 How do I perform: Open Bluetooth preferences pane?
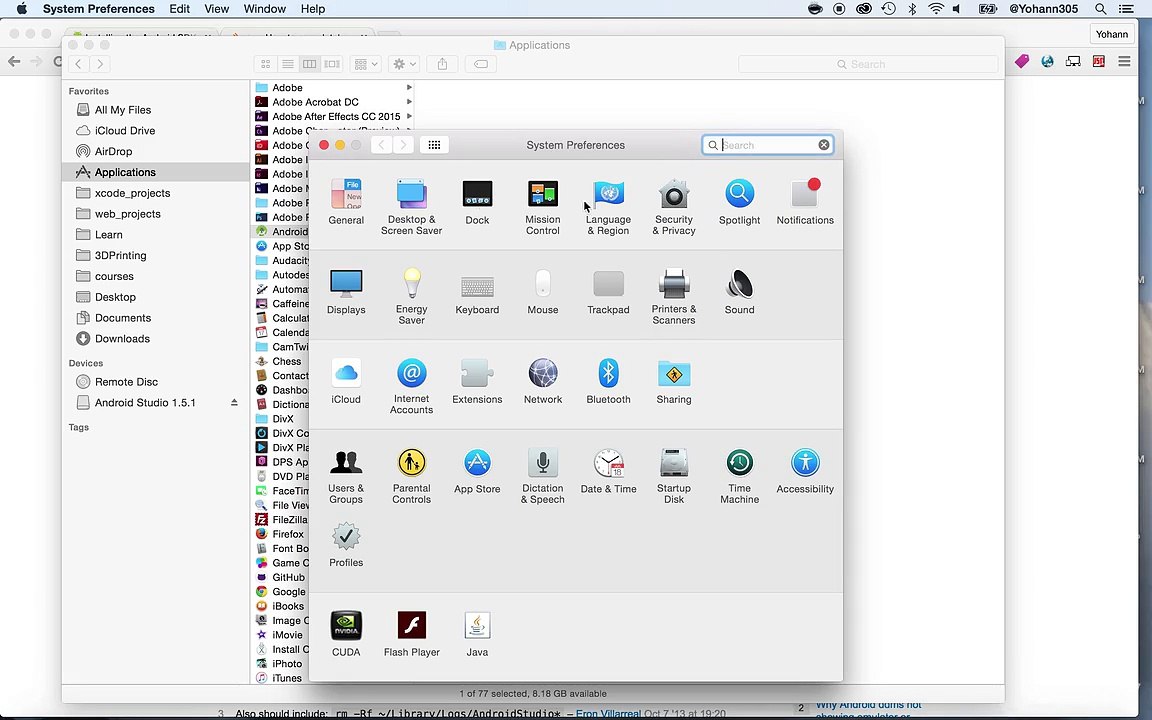pyautogui.click(x=608, y=381)
